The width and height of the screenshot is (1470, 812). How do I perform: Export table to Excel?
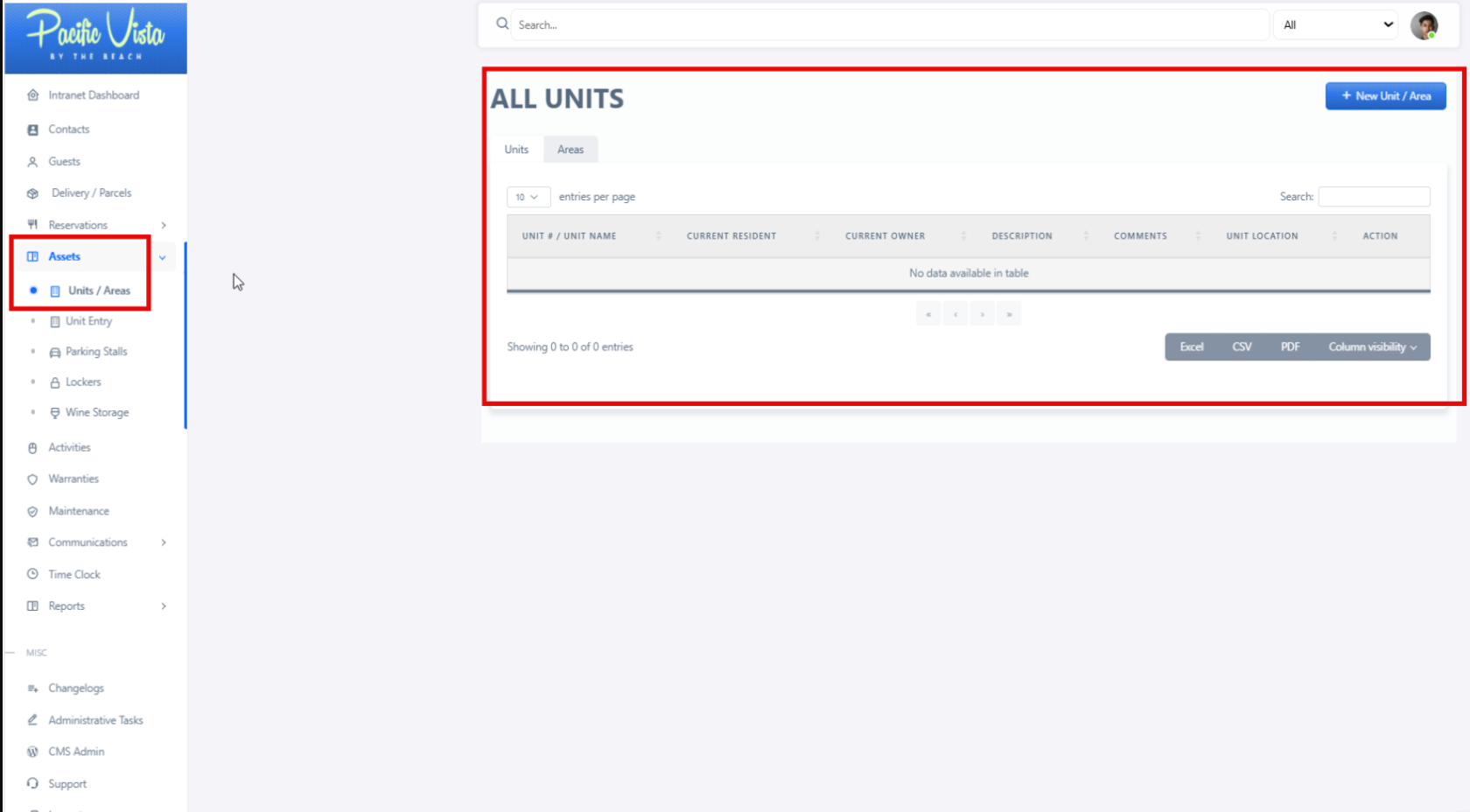pos(1191,346)
